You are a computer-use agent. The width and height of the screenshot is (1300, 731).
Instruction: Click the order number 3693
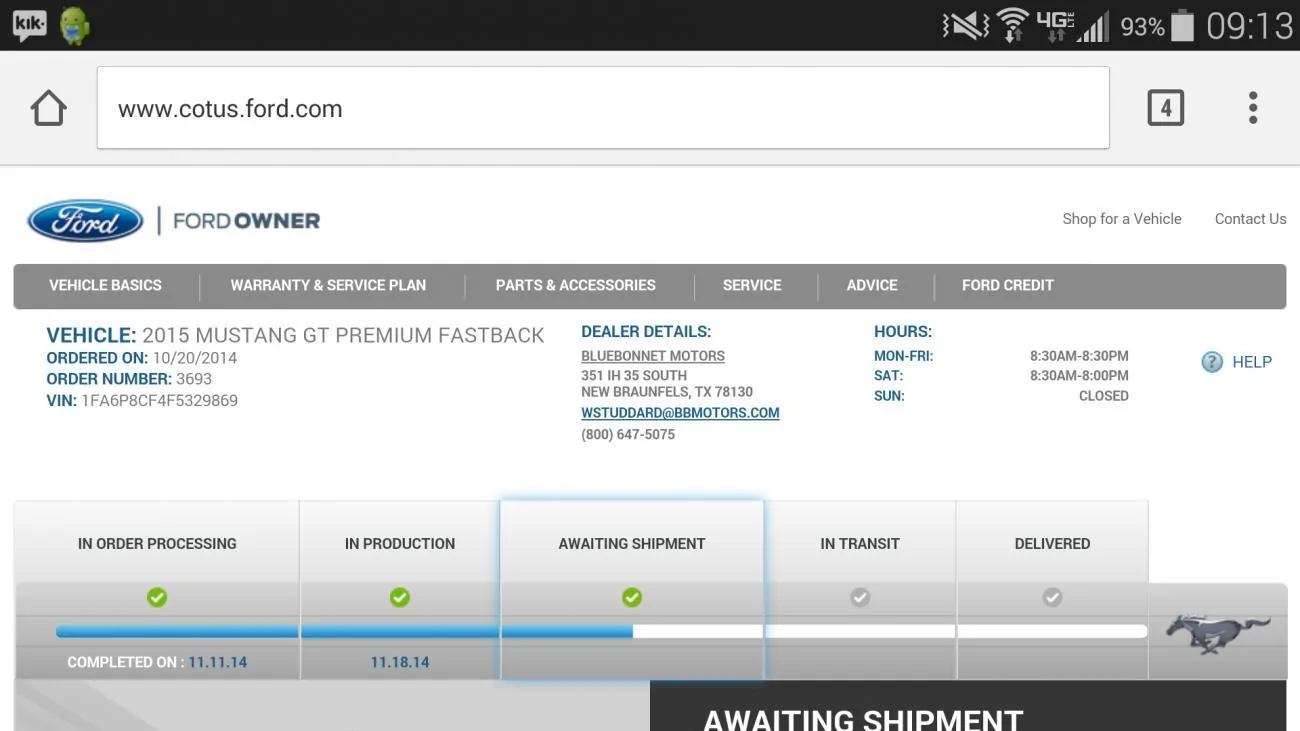[194, 379]
